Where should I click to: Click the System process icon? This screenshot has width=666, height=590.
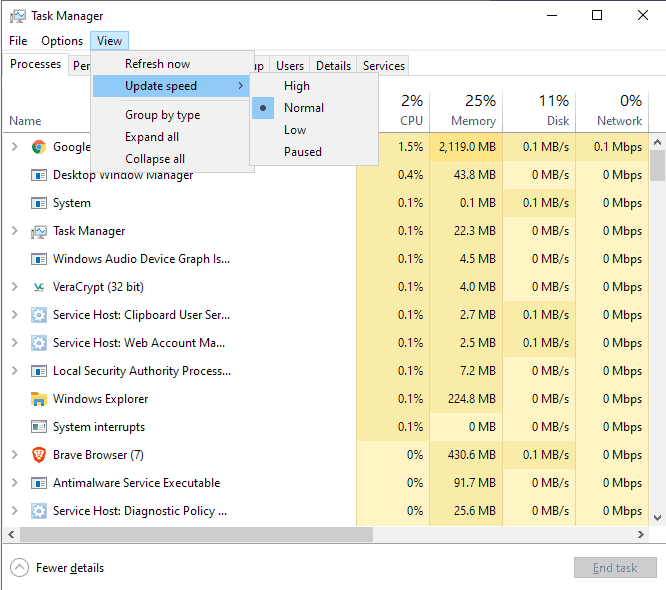pyautogui.click(x=39, y=203)
